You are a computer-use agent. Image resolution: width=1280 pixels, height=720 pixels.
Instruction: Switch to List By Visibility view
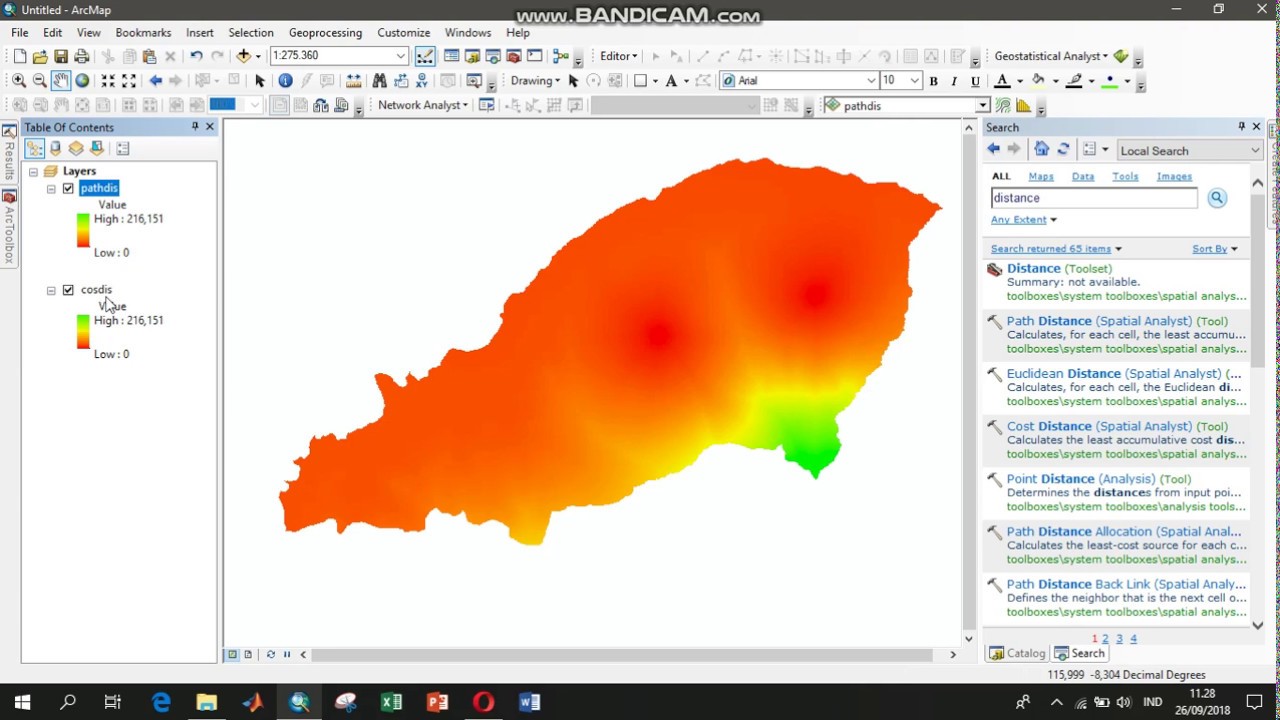point(76,149)
